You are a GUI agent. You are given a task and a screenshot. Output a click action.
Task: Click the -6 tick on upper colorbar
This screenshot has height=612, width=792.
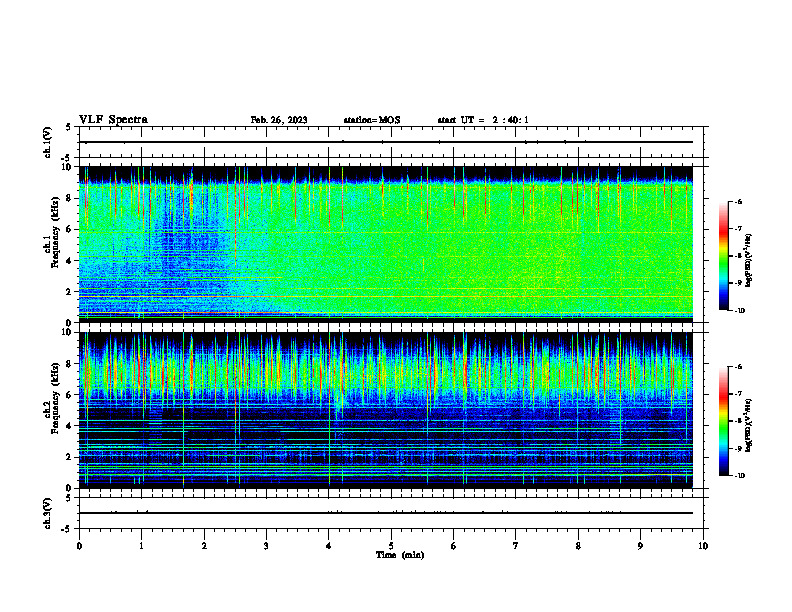[x=737, y=202]
